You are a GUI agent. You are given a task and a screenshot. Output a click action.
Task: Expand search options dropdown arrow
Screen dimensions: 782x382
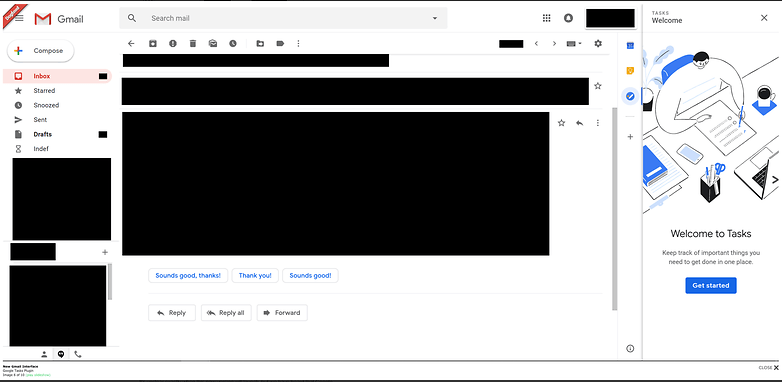tap(434, 18)
